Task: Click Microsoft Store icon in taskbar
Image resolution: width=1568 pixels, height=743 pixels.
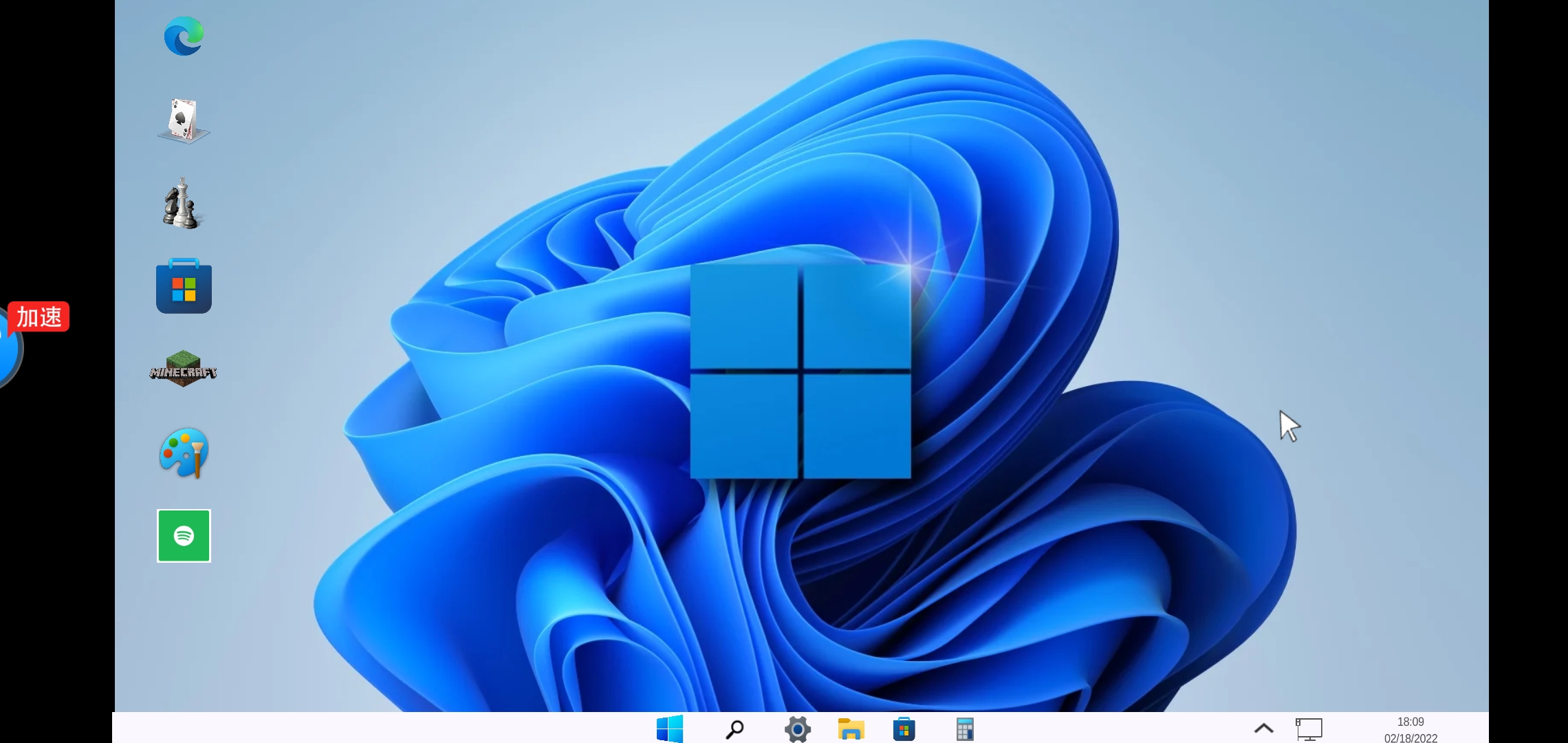Action: click(904, 729)
